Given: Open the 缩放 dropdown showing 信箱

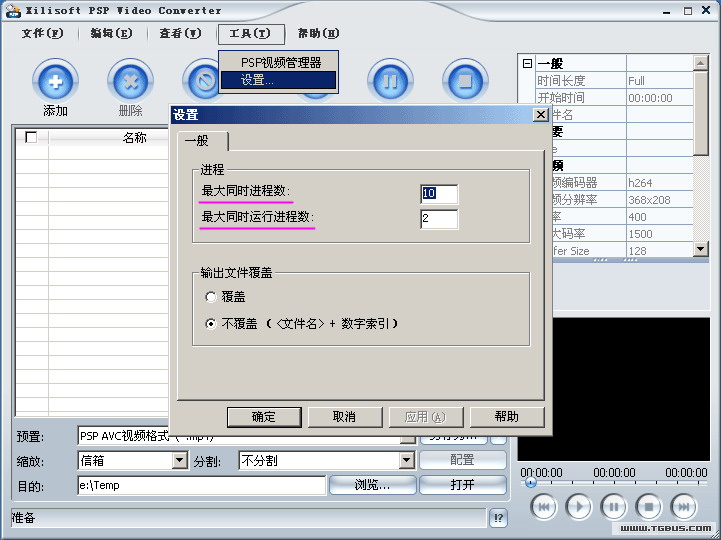Looking at the screenshot, I should tap(180, 460).
